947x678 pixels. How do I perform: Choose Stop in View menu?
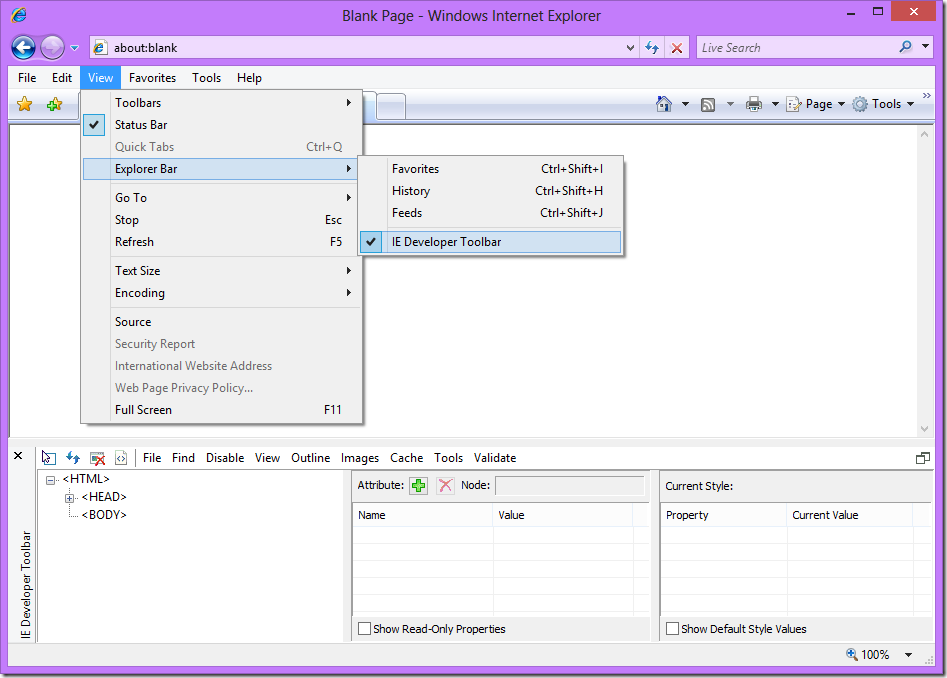(x=222, y=220)
